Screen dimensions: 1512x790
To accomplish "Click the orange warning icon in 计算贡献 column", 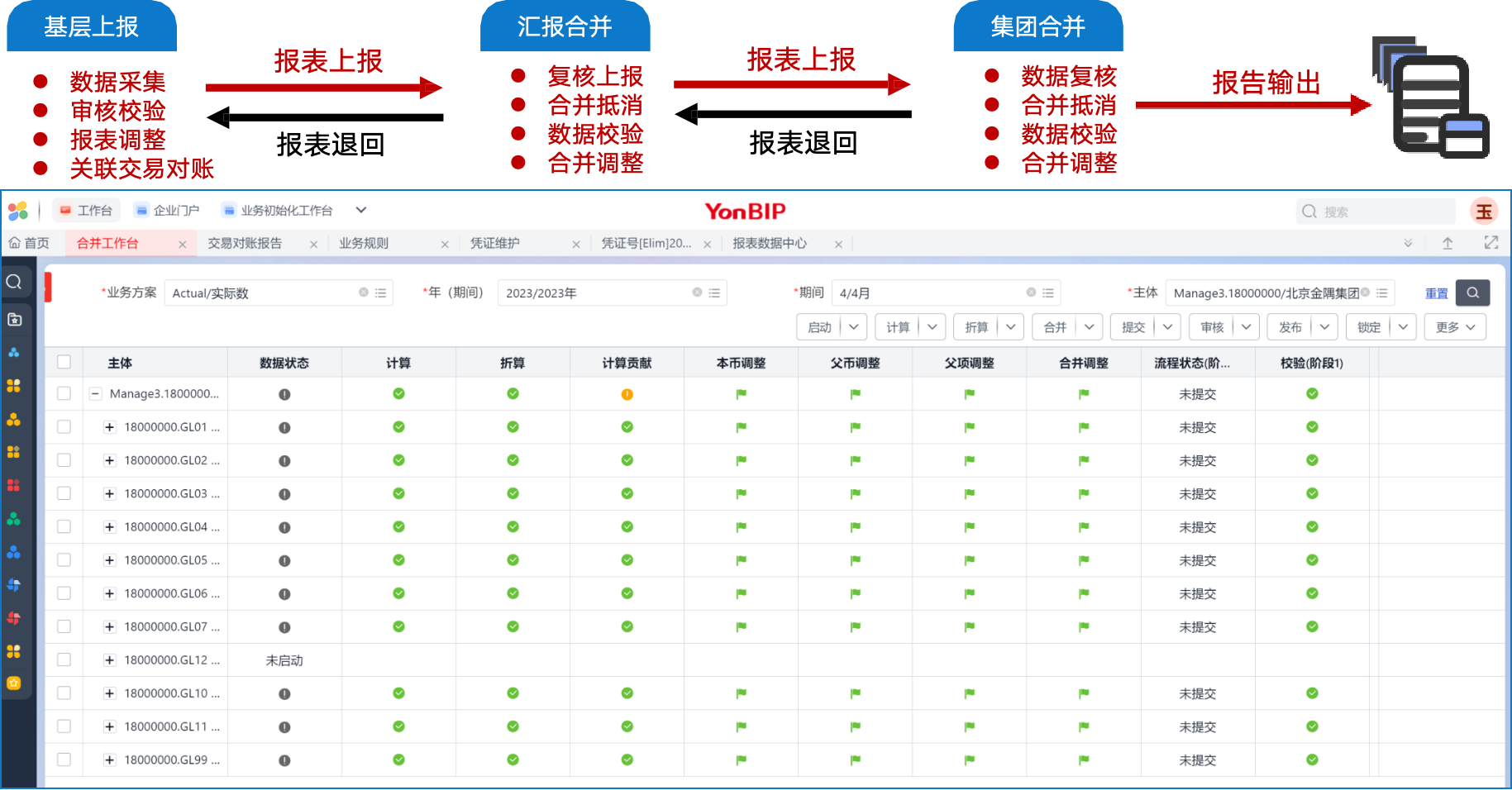I will (627, 394).
